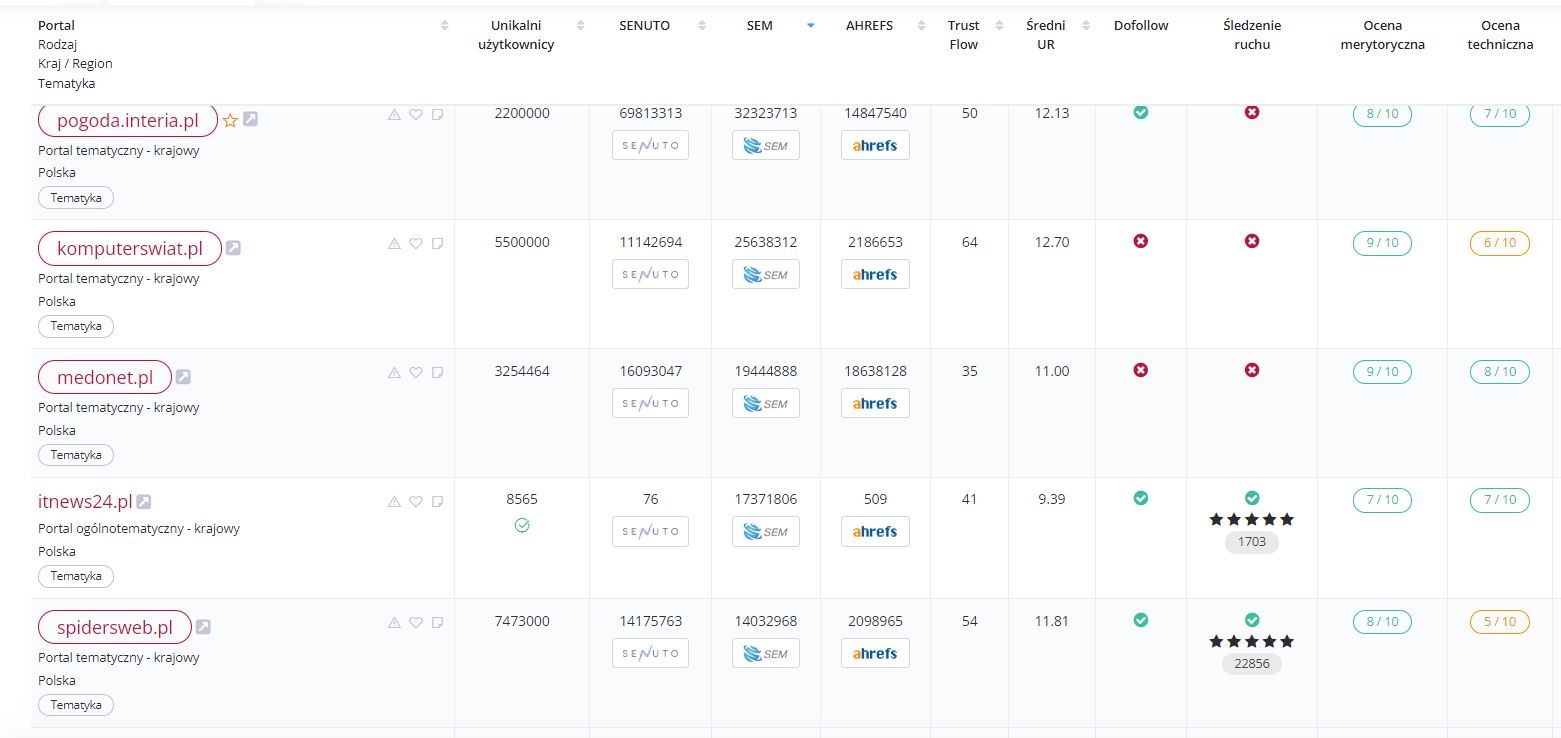1561x738 pixels.
Task: Click the Śledzenie ruchu column header
Action: click(1252, 35)
